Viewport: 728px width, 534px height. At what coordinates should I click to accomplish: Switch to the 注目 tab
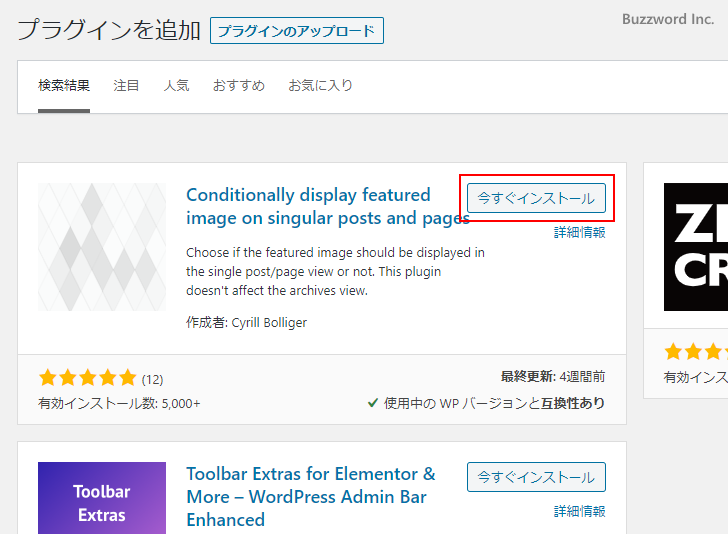(127, 86)
